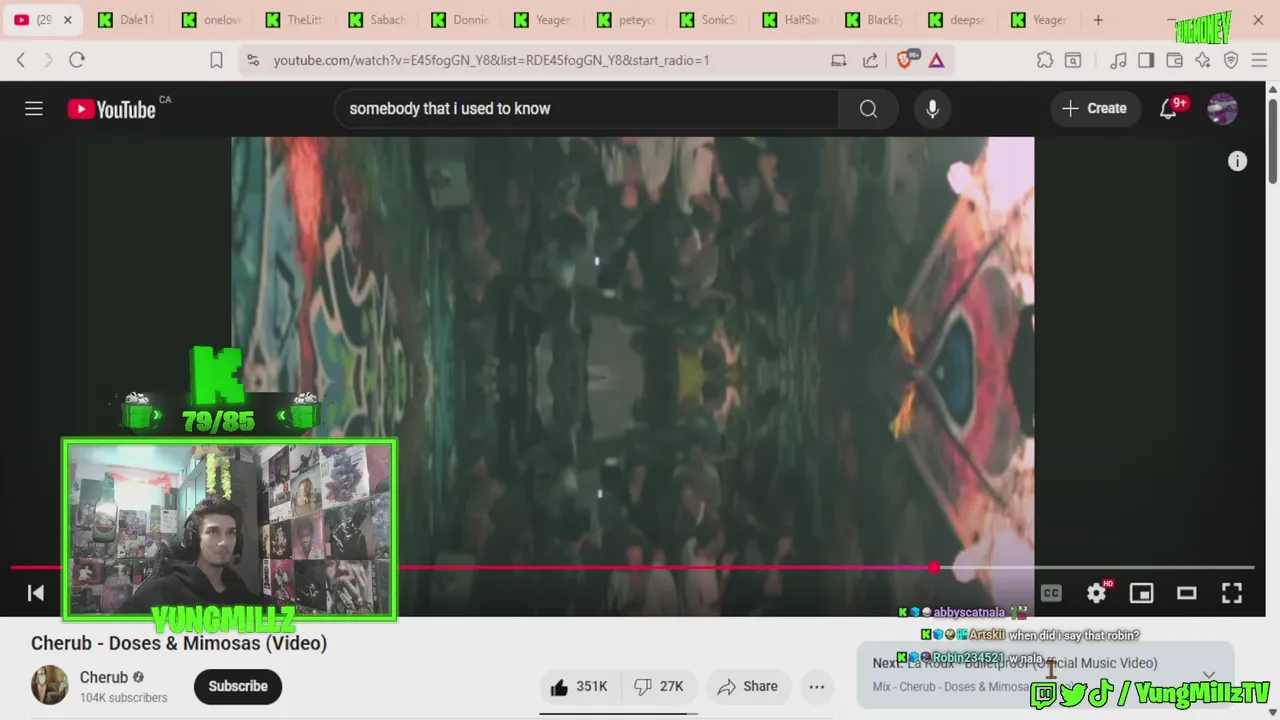Switch to the peteyc tab

tap(626, 20)
